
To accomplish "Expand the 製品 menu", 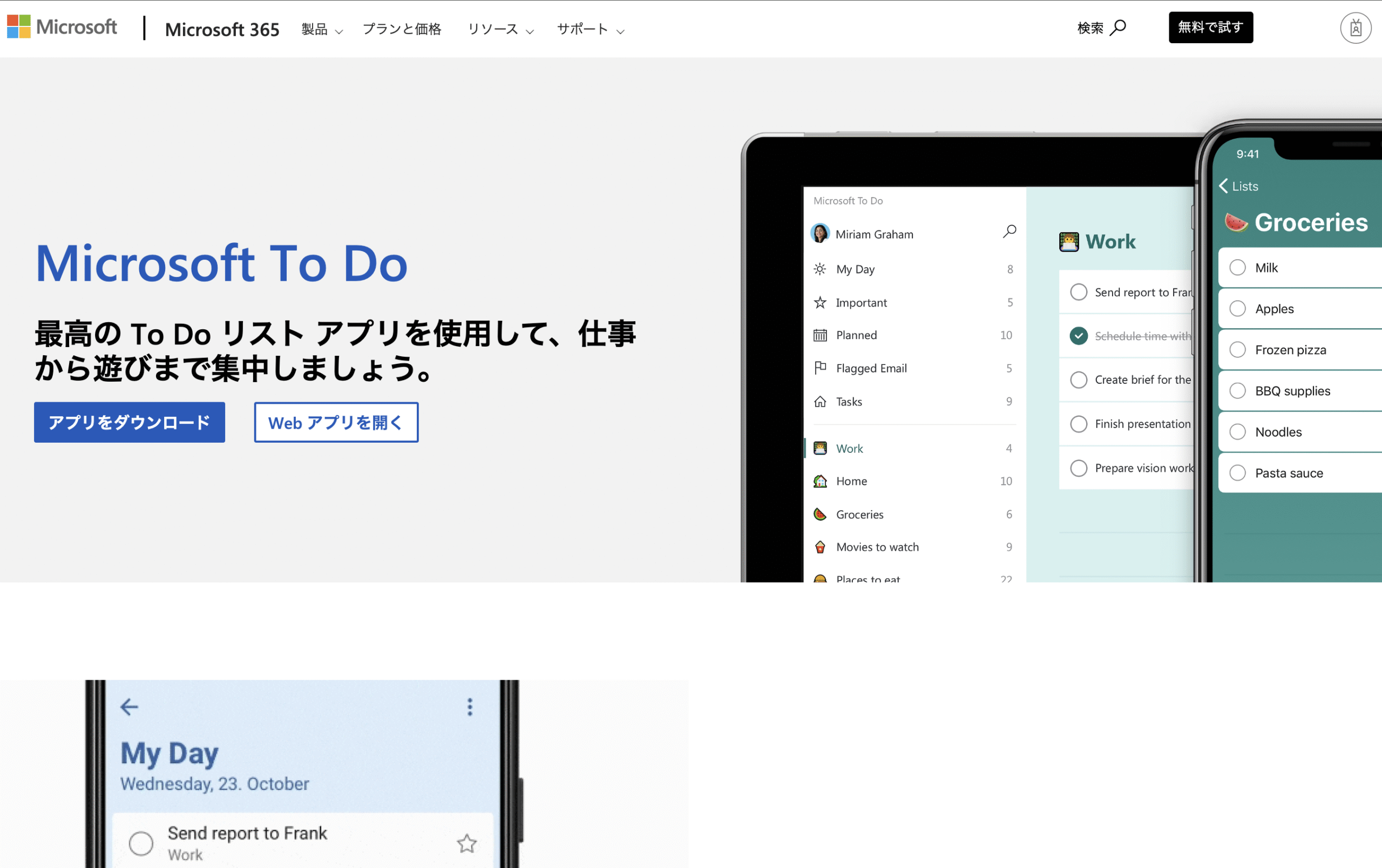I will pyautogui.click(x=322, y=29).
